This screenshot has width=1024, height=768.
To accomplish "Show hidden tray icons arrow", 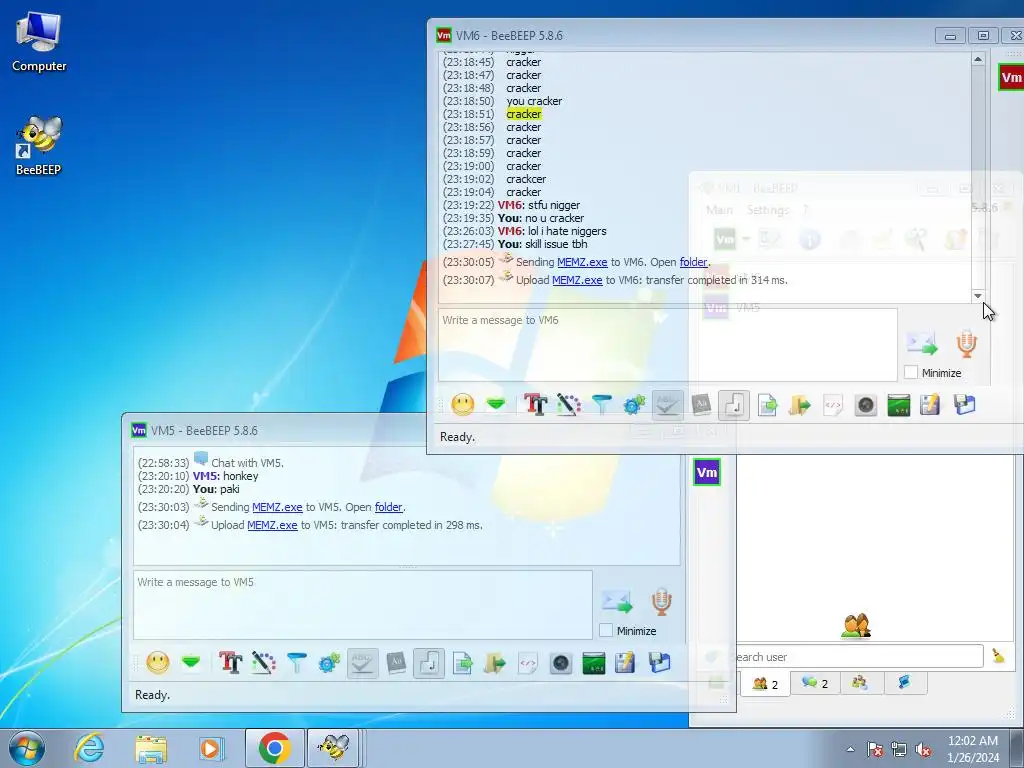I will click(850, 749).
